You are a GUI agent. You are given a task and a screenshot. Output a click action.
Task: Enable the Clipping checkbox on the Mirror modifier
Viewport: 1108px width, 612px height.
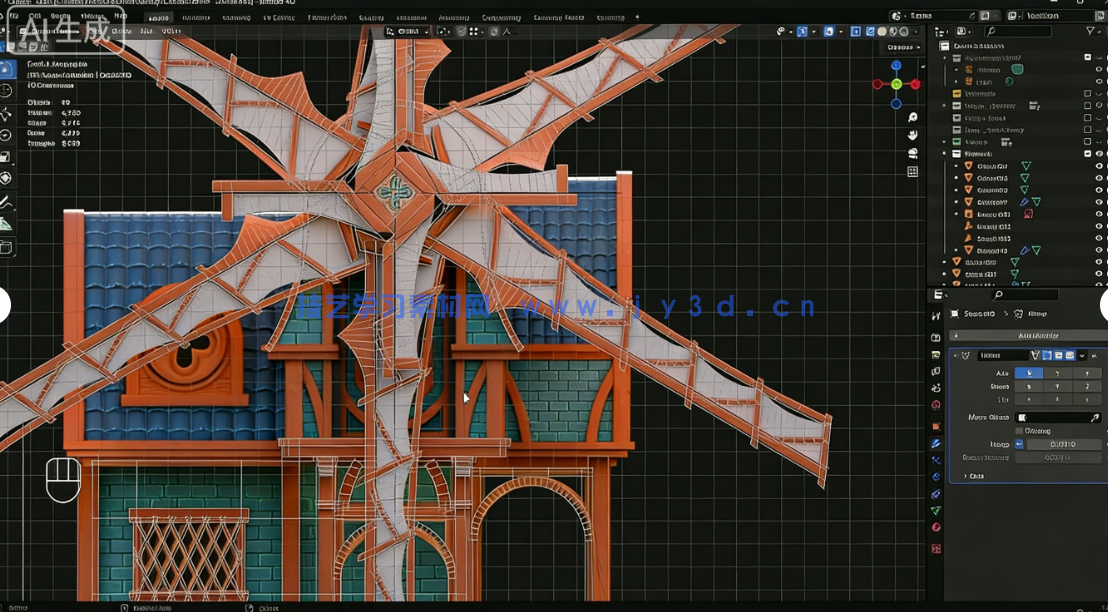coord(1019,431)
